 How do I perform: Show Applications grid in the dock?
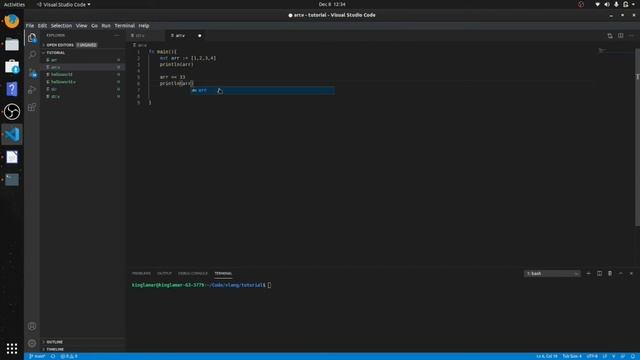12,348
